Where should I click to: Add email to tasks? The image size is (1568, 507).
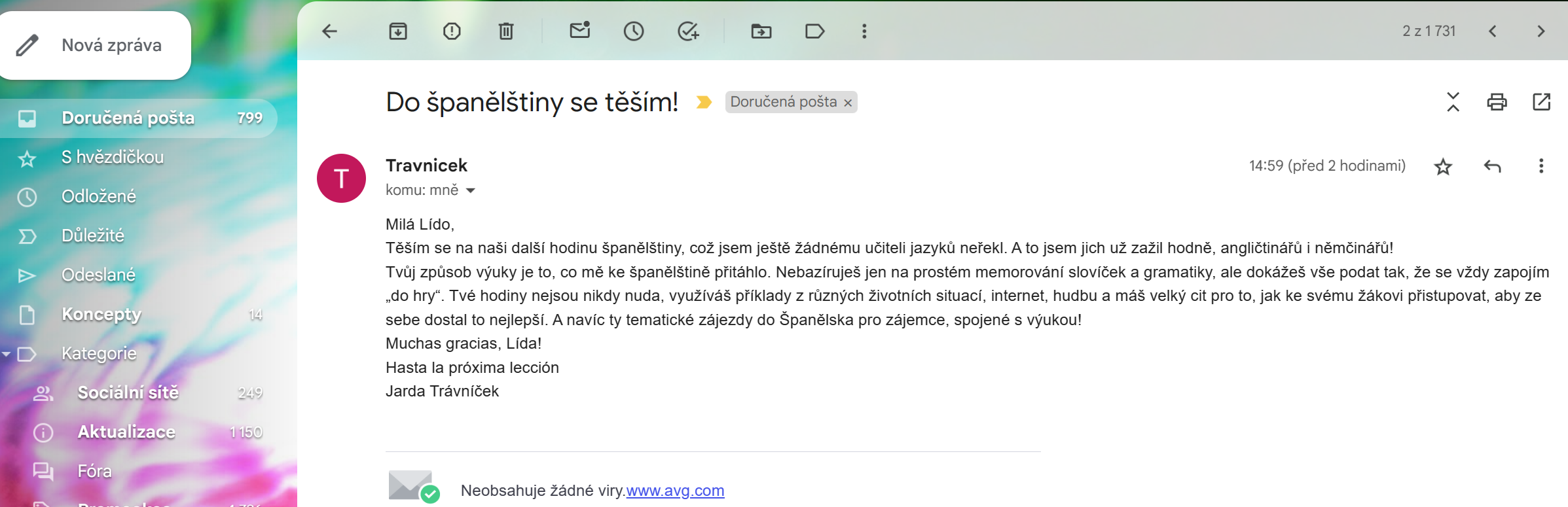click(x=688, y=31)
